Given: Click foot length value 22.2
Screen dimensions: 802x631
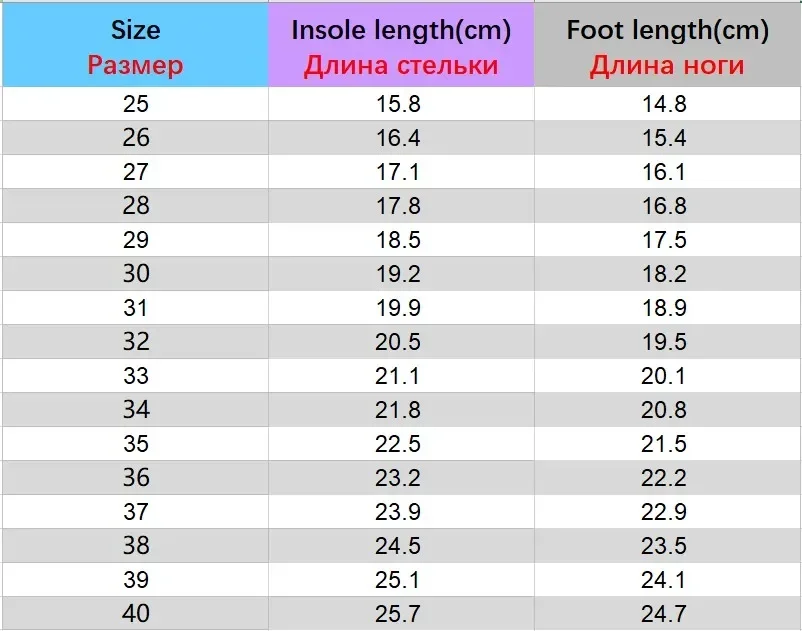Looking at the screenshot, I should tap(664, 478).
